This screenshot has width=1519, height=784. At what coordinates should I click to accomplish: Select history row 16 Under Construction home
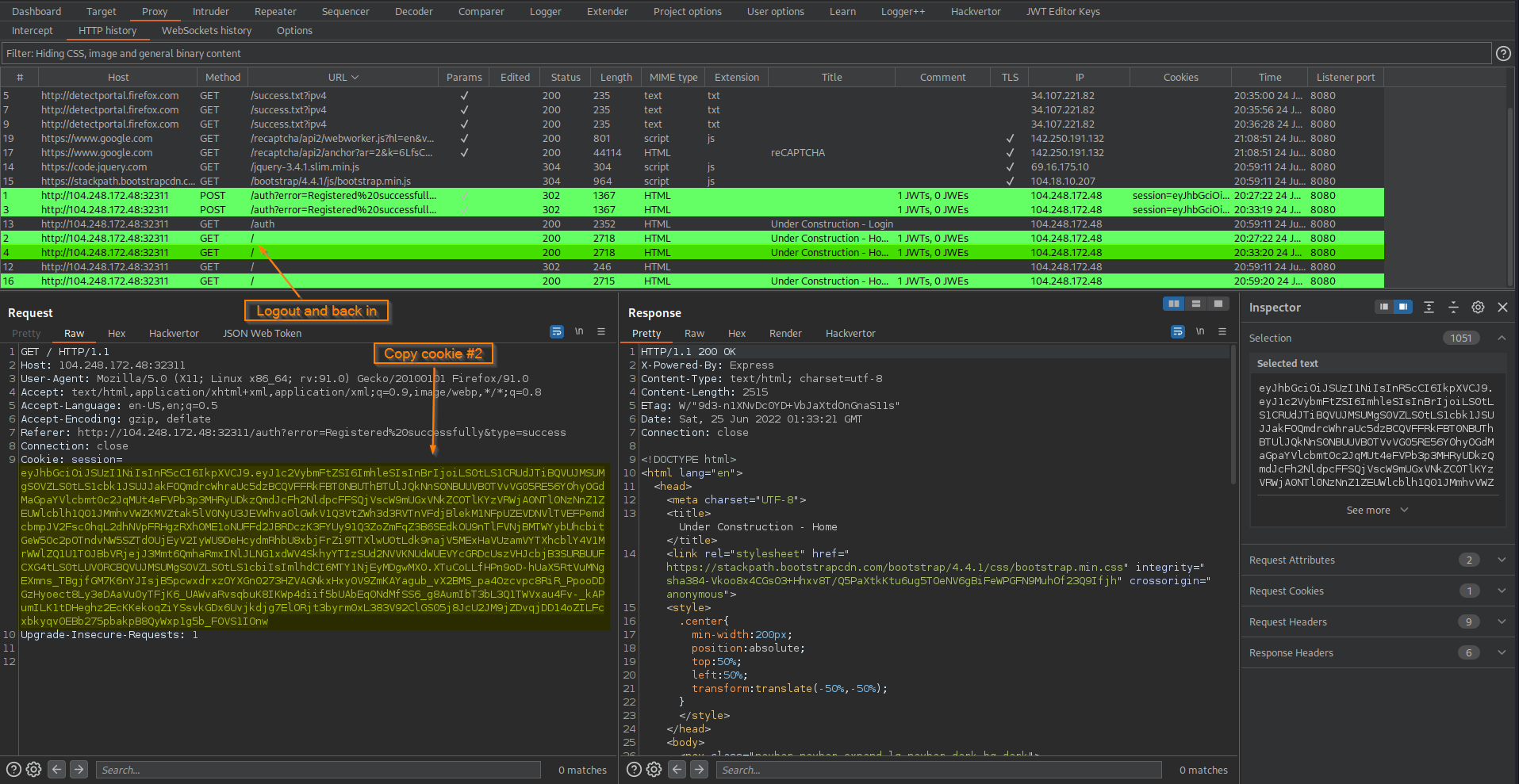pos(692,281)
